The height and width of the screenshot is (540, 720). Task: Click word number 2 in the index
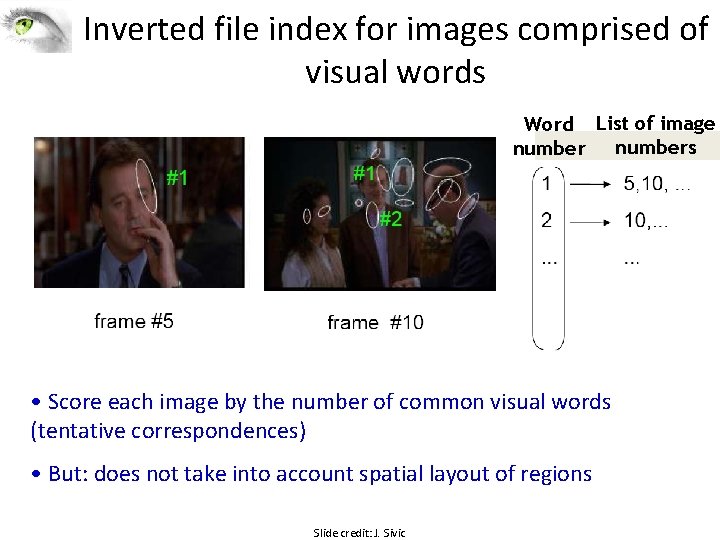click(546, 220)
